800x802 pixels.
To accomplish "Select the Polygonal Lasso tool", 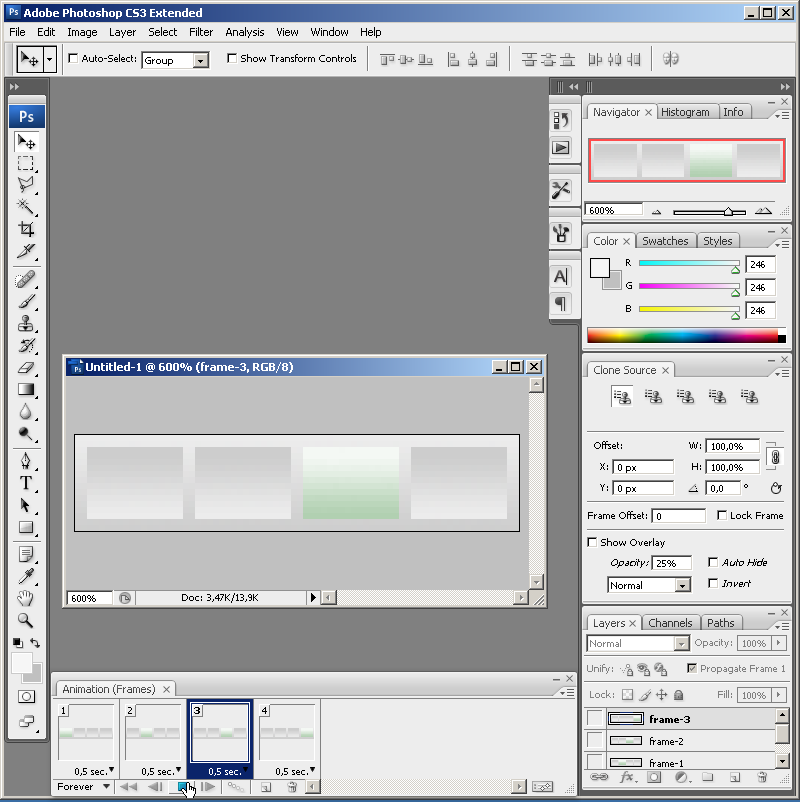I will [26, 185].
